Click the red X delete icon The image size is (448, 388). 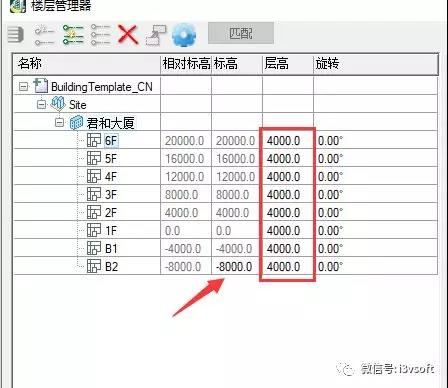click(128, 35)
